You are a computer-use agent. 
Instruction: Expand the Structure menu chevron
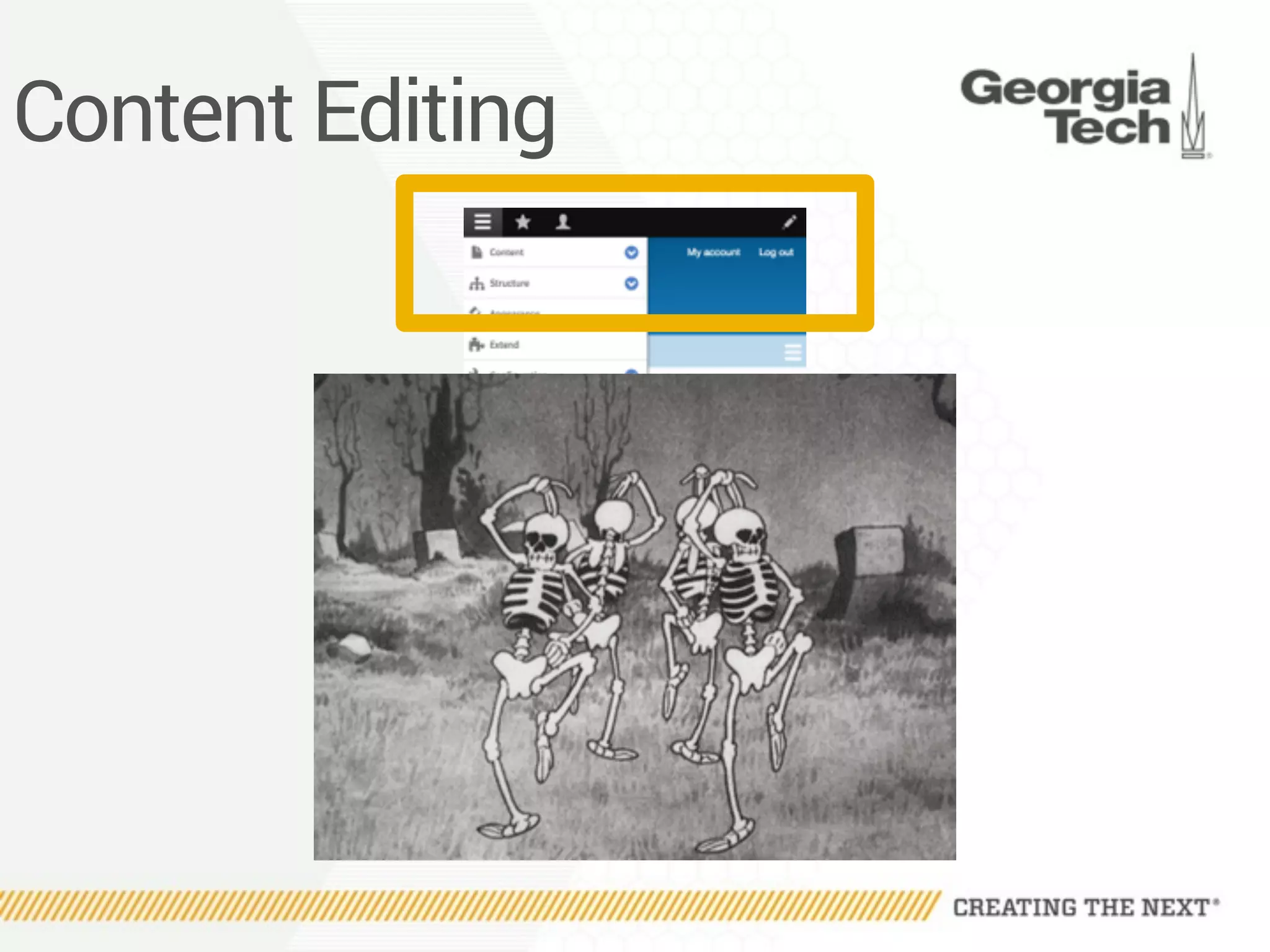(631, 283)
